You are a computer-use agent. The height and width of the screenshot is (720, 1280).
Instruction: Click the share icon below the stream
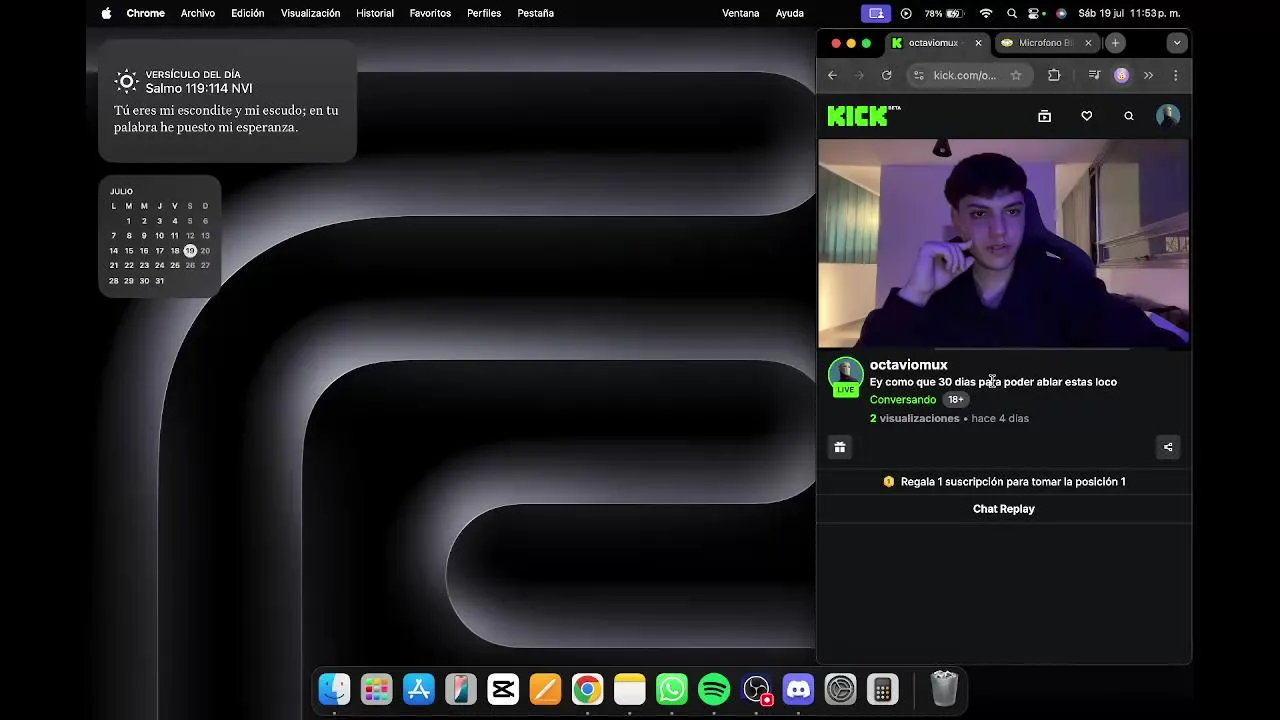(1167, 447)
